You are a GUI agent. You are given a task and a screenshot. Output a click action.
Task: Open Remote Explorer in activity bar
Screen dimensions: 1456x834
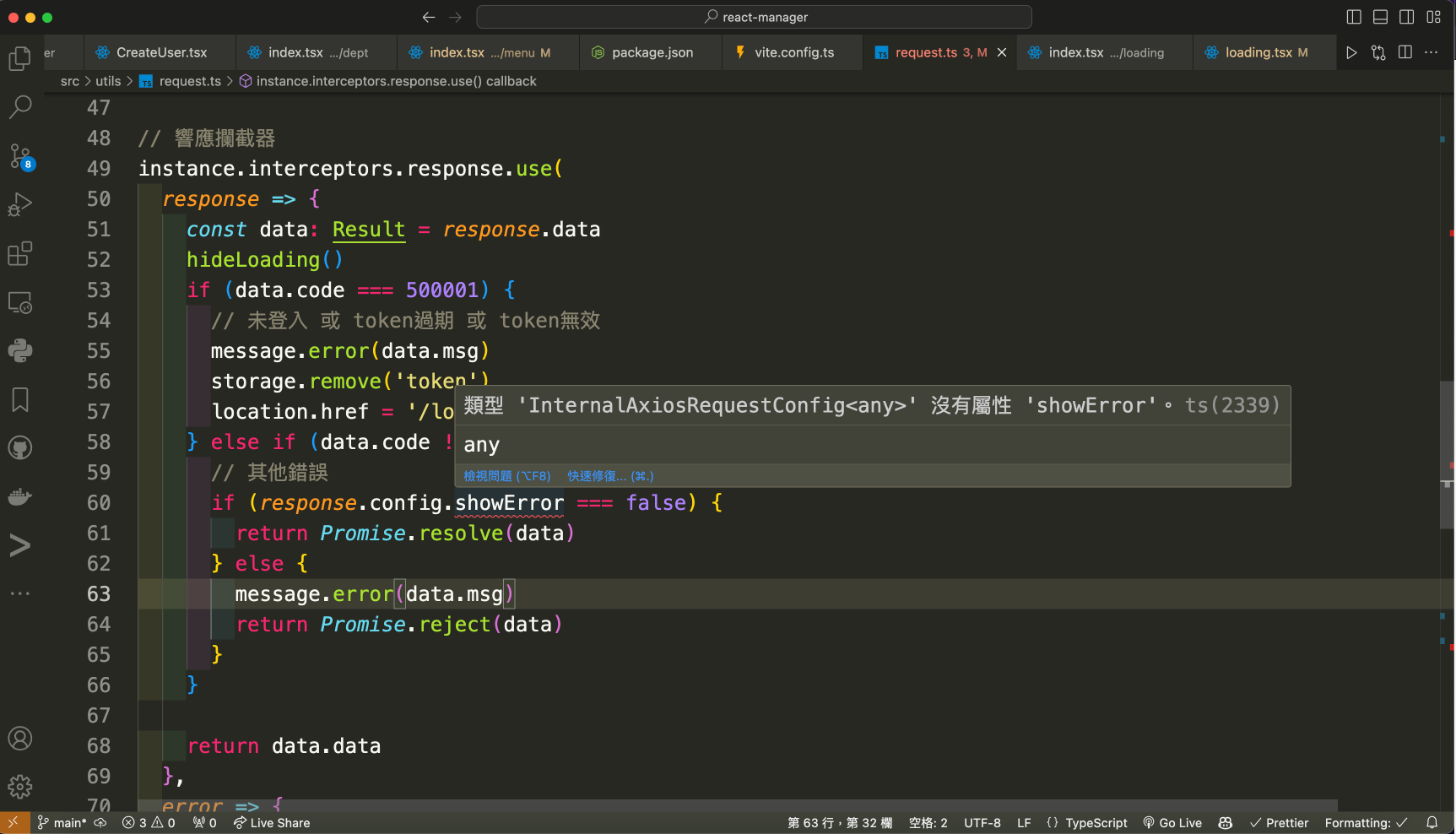point(19,302)
